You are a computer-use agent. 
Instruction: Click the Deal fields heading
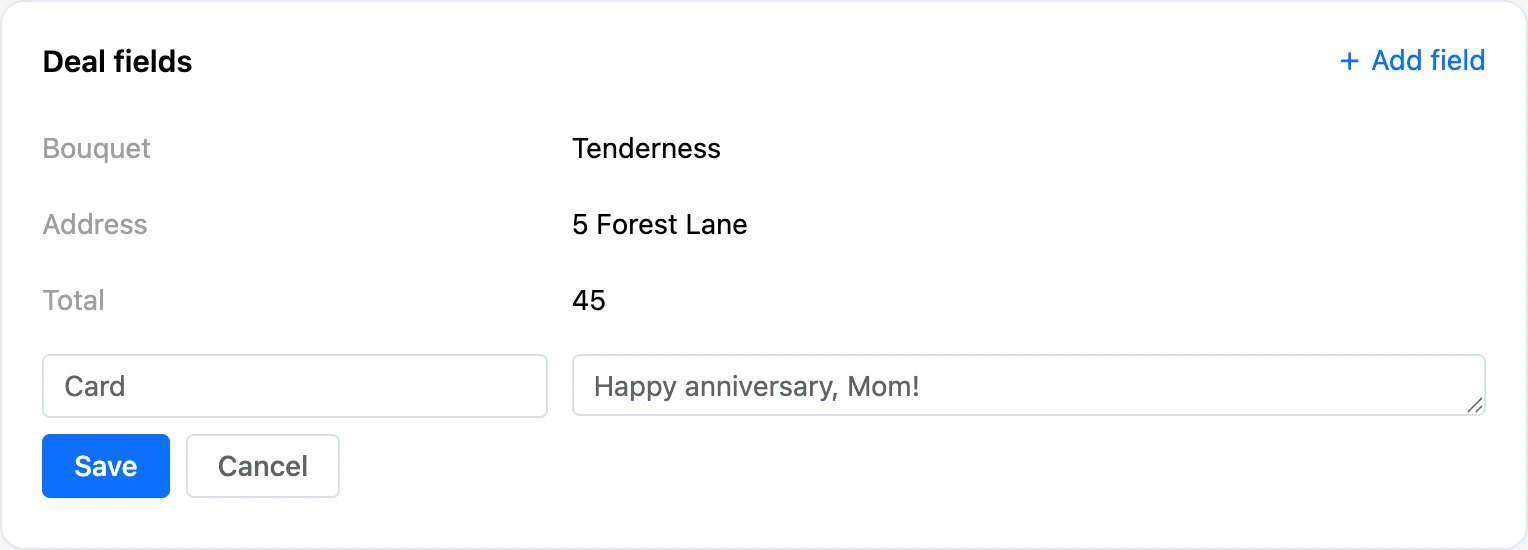(x=117, y=62)
